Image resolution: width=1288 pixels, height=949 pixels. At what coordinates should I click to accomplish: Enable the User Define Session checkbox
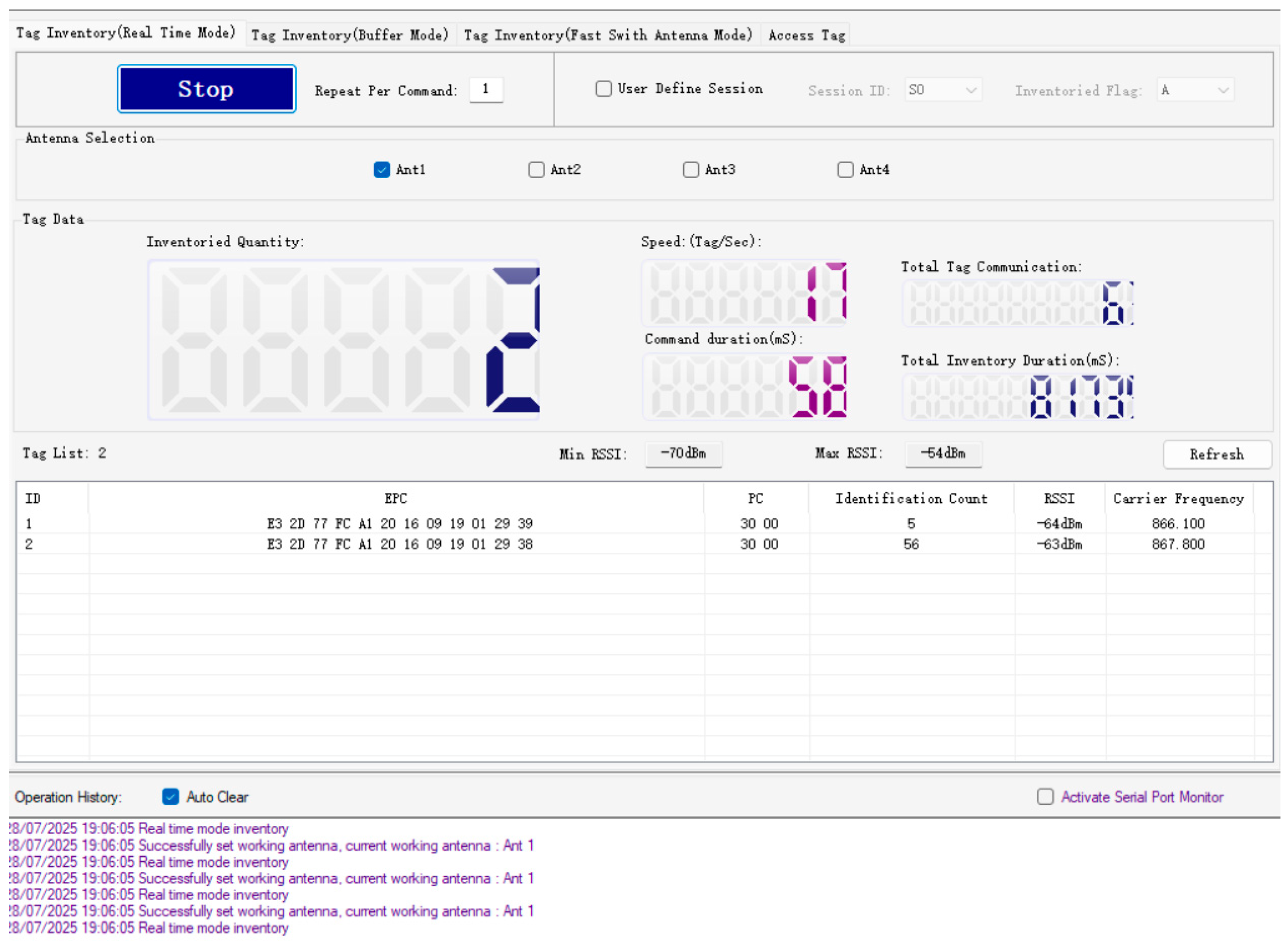603,89
